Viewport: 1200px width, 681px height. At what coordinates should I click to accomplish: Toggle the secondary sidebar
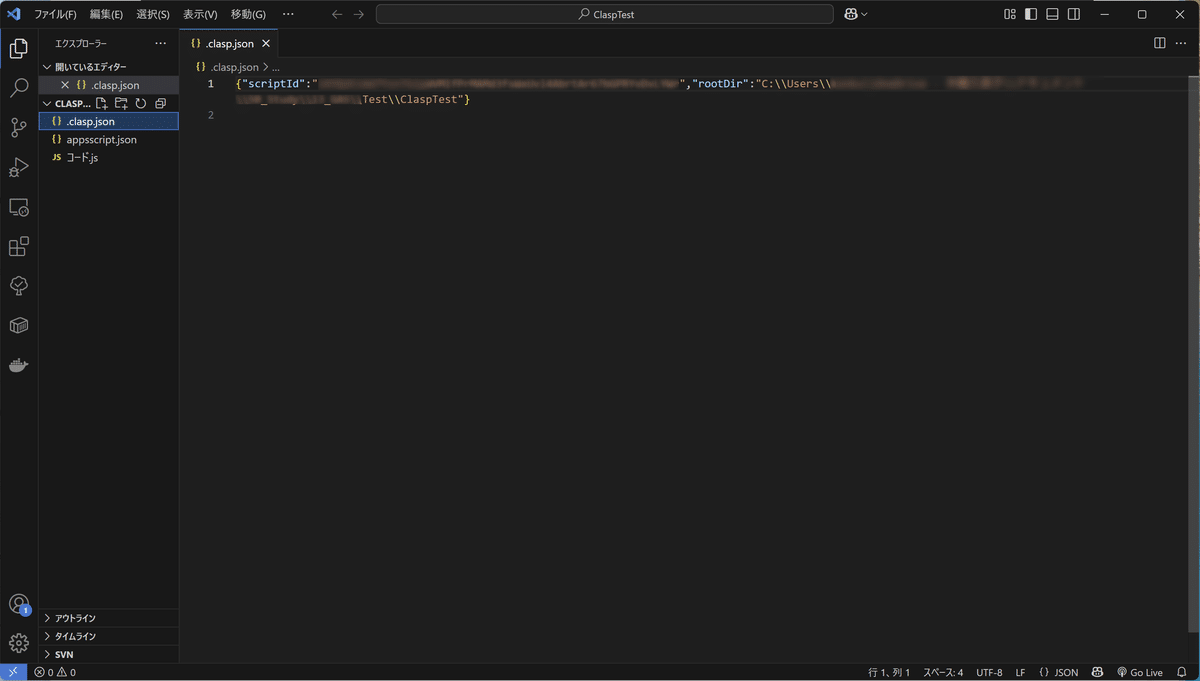point(1074,13)
